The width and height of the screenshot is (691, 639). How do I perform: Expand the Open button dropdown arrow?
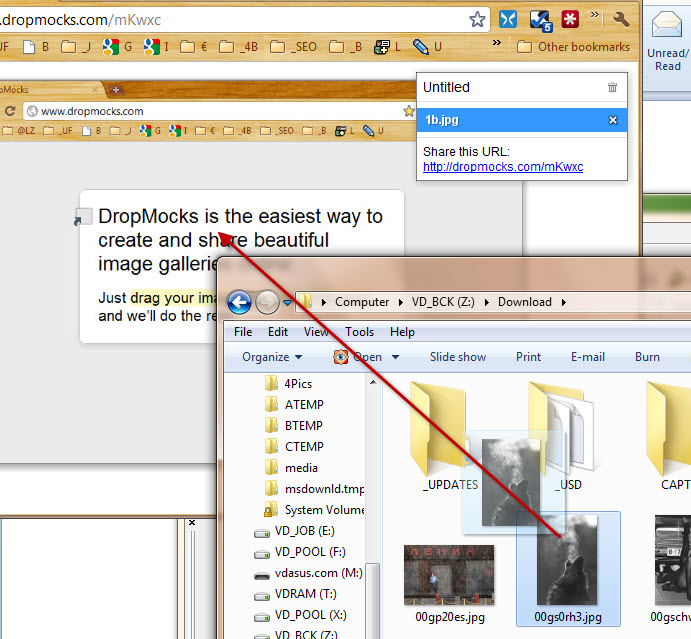(x=395, y=357)
